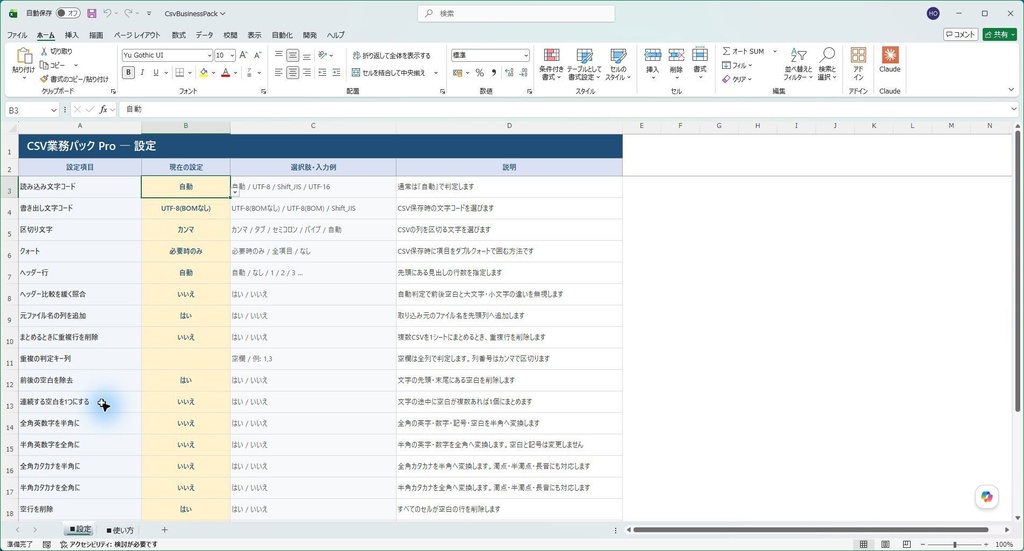The height and width of the screenshot is (551, 1024).
Task: Toggle middle vertical alignment
Action: (293, 55)
